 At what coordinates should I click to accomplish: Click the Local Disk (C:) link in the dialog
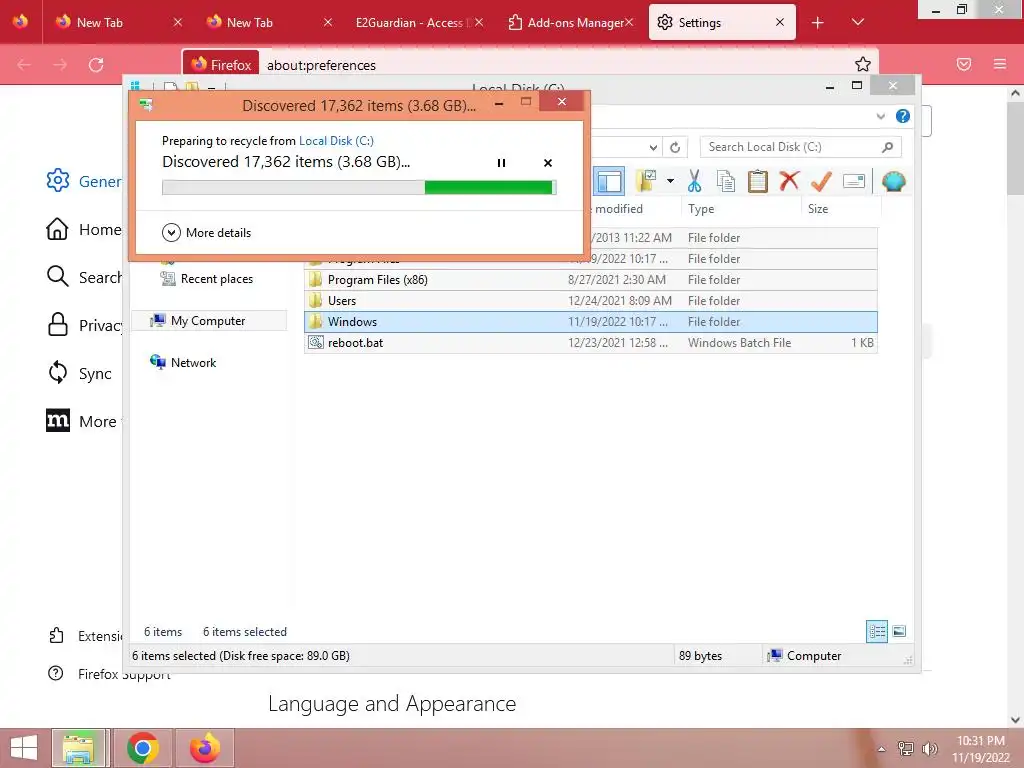click(x=336, y=140)
